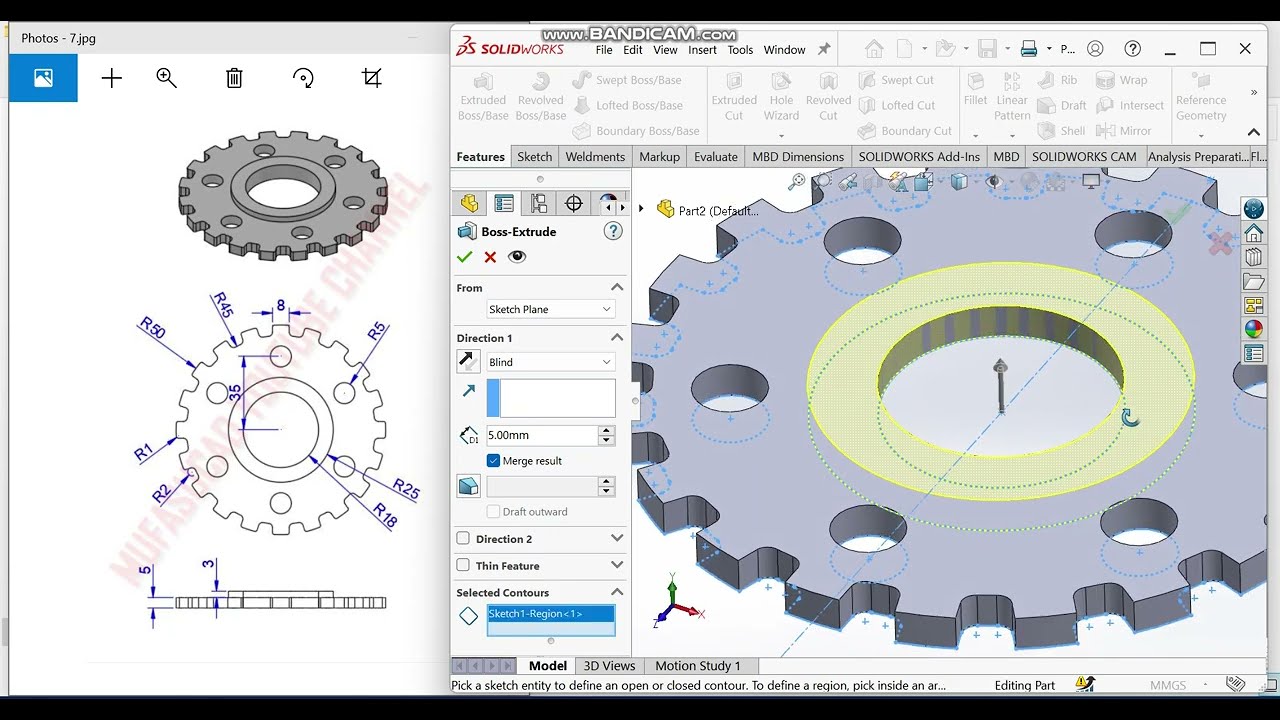Cancel Boss-Extrude with red X
Image resolution: width=1280 pixels, height=720 pixels.
click(490, 257)
